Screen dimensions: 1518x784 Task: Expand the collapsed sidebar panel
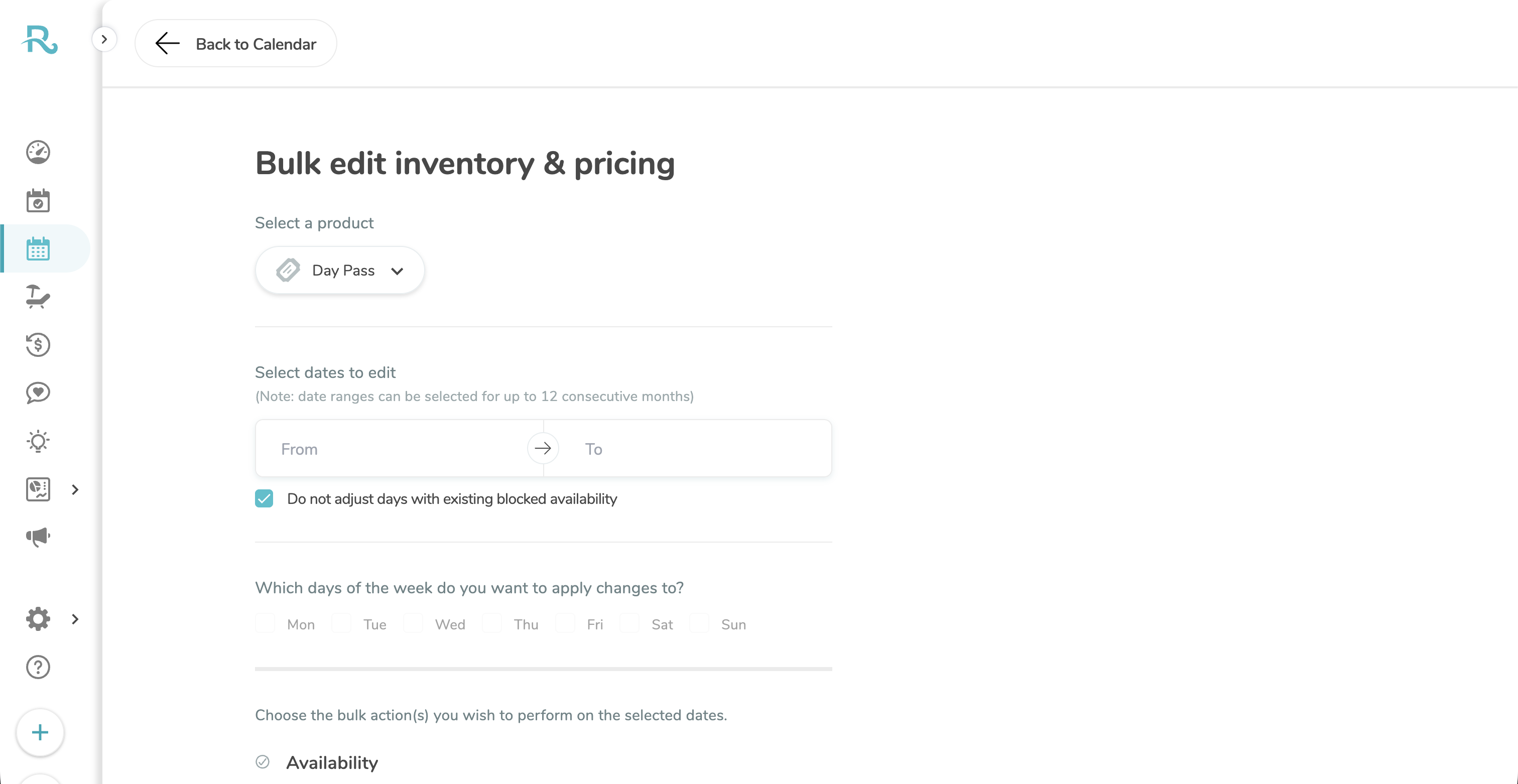[104, 40]
